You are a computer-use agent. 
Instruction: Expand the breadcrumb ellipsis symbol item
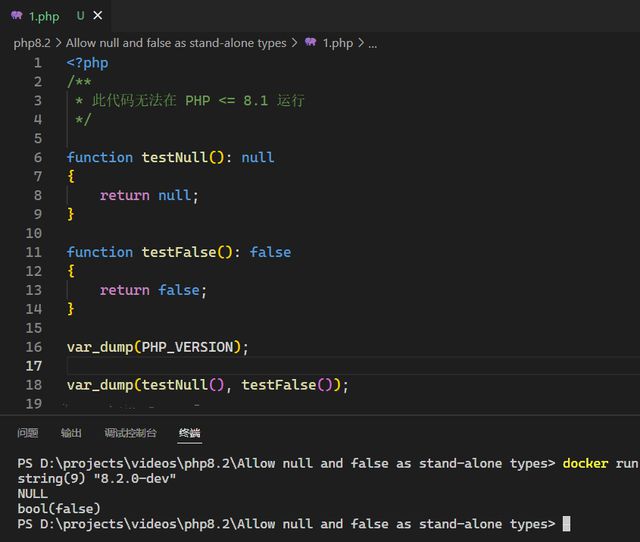click(x=373, y=43)
